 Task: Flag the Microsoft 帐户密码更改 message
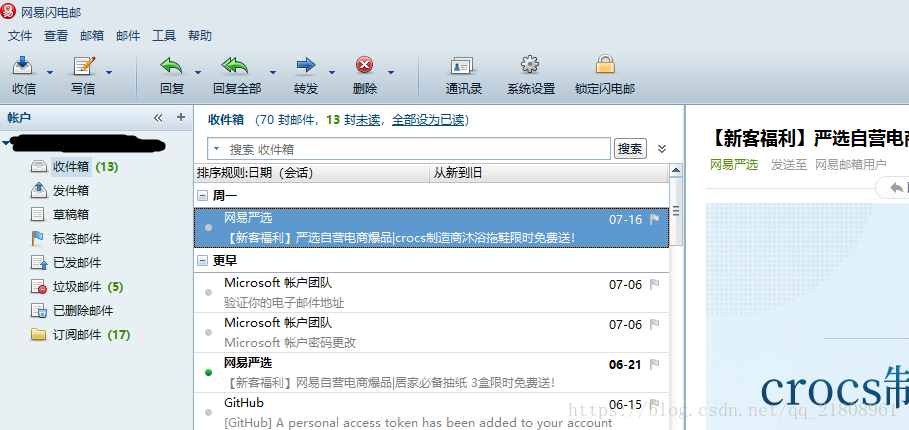tap(655, 325)
